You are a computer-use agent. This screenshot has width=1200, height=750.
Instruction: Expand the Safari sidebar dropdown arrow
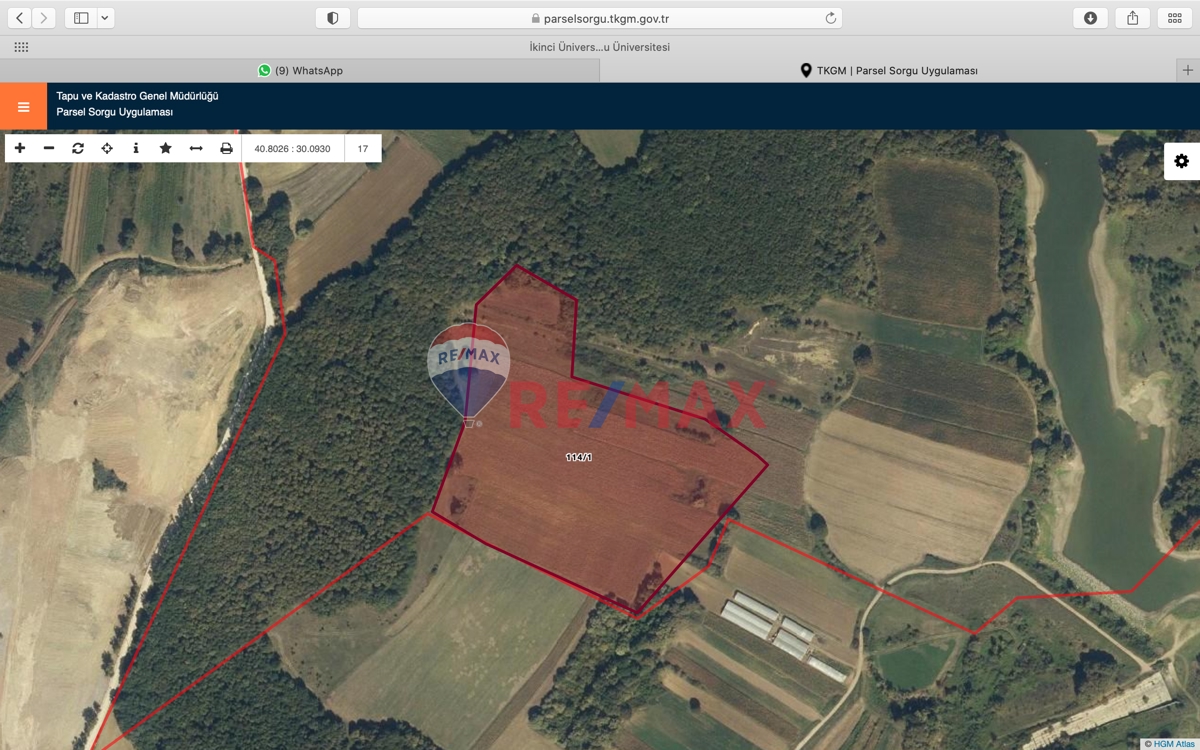(105, 18)
